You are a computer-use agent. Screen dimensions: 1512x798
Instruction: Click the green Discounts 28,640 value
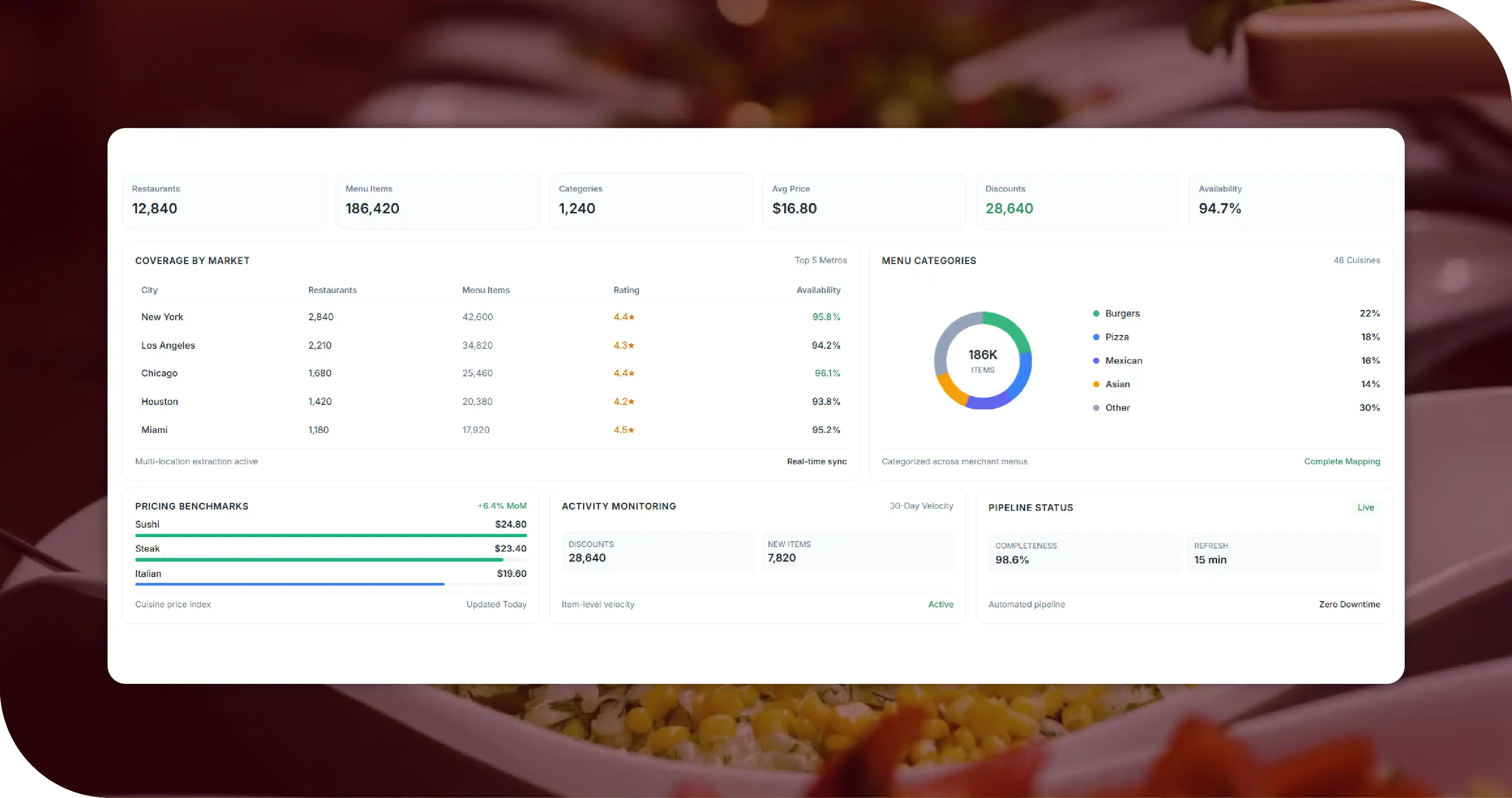[1009, 208]
